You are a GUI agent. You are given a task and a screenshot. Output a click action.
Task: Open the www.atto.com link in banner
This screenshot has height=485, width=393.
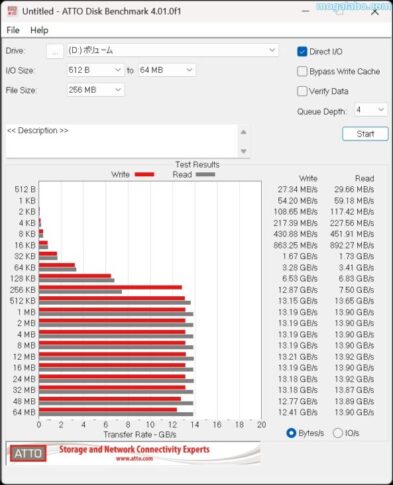pos(134,459)
